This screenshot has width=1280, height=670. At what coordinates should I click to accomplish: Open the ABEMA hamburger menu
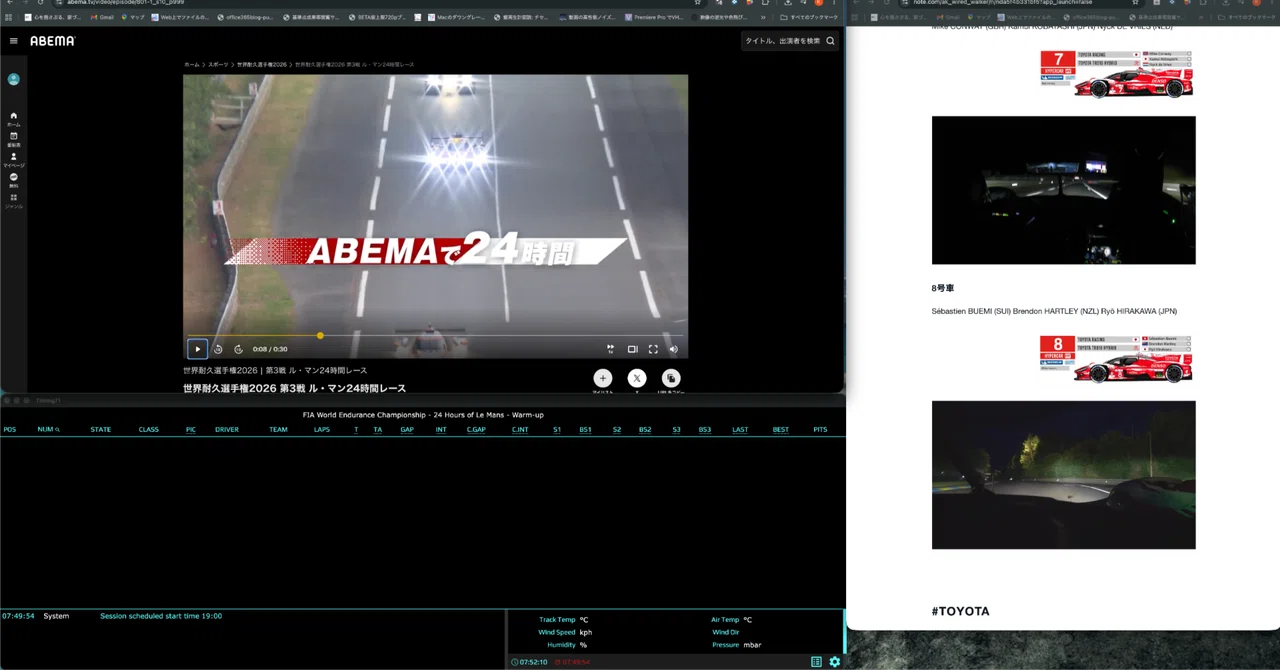[x=14, y=41]
